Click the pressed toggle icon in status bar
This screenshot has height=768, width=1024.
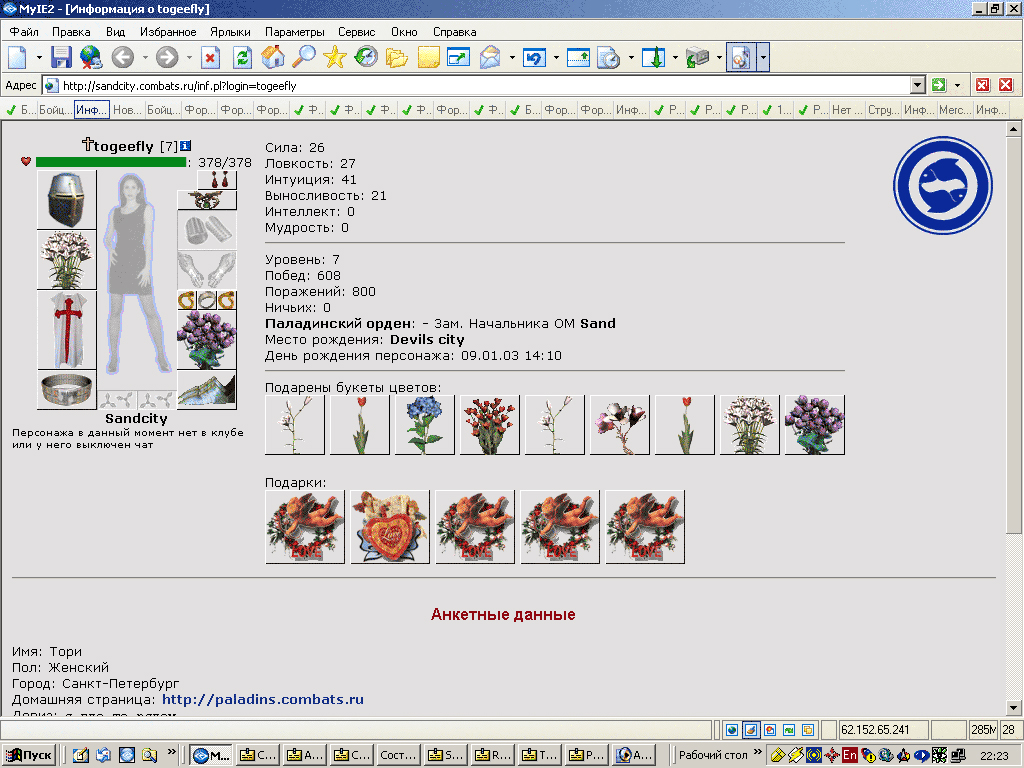click(751, 729)
